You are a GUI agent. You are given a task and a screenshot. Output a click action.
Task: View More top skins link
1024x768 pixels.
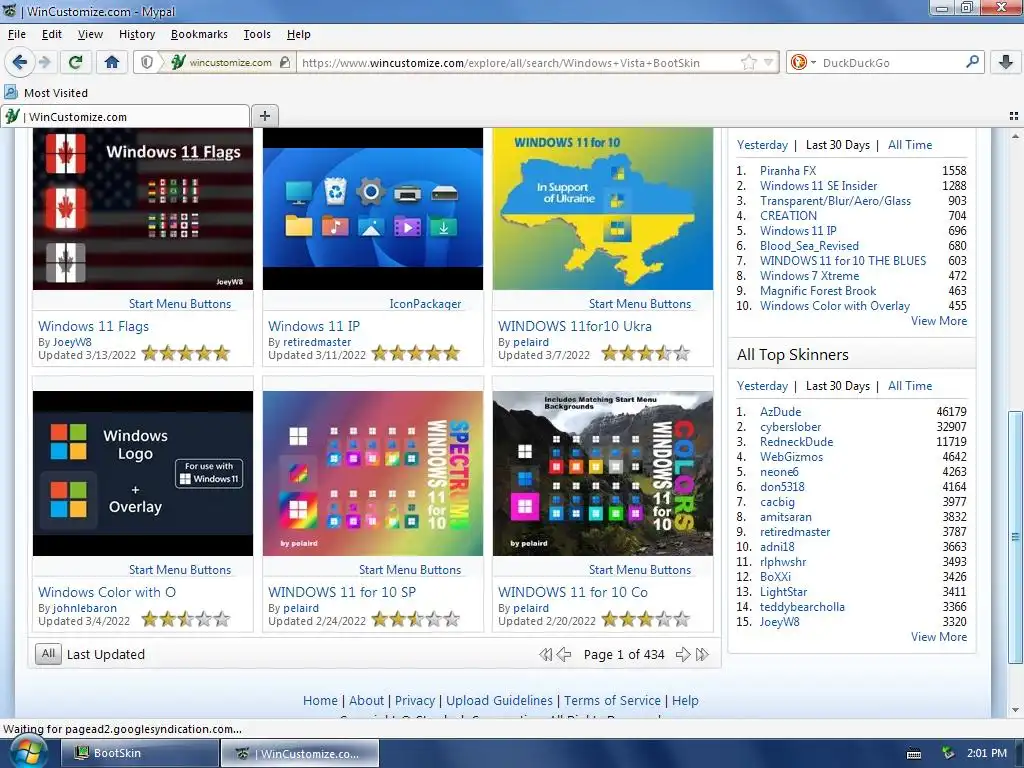click(x=939, y=321)
